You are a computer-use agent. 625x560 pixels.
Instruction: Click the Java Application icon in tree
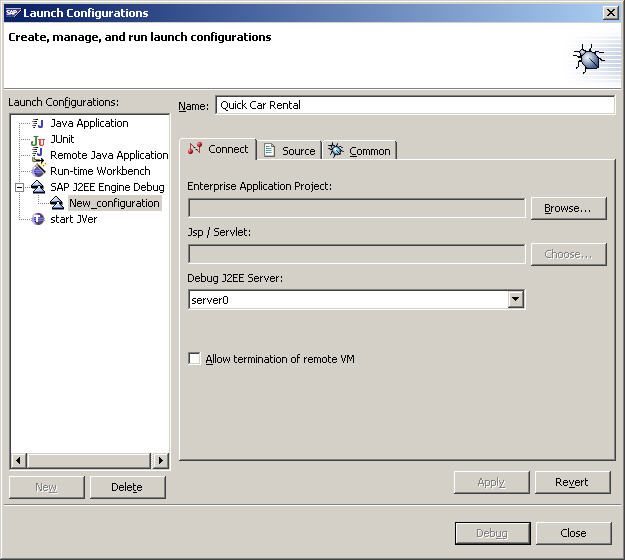click(38, 123)
